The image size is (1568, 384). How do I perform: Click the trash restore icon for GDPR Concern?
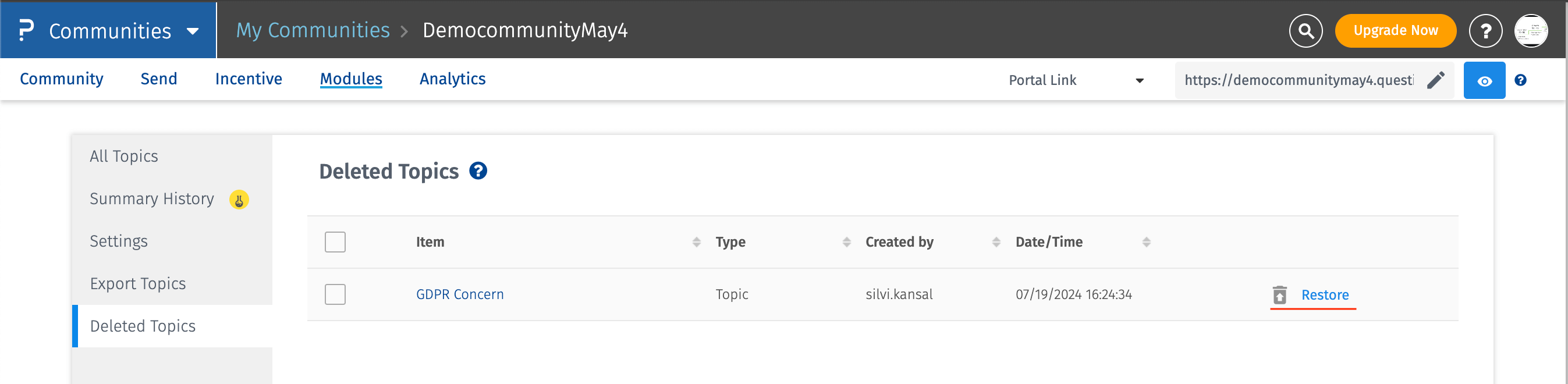tap(1279, 295)
